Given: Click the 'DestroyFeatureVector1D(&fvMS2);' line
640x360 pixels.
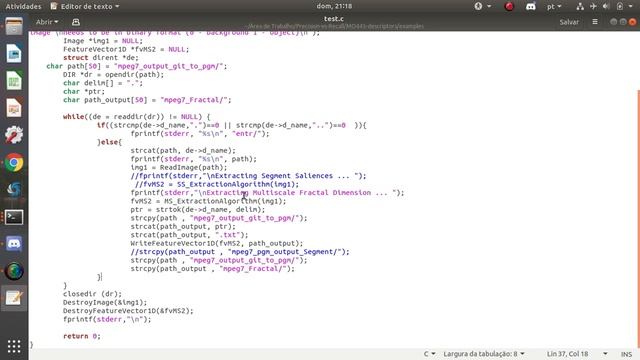Looking at the screenshot, I should [128, 311].
